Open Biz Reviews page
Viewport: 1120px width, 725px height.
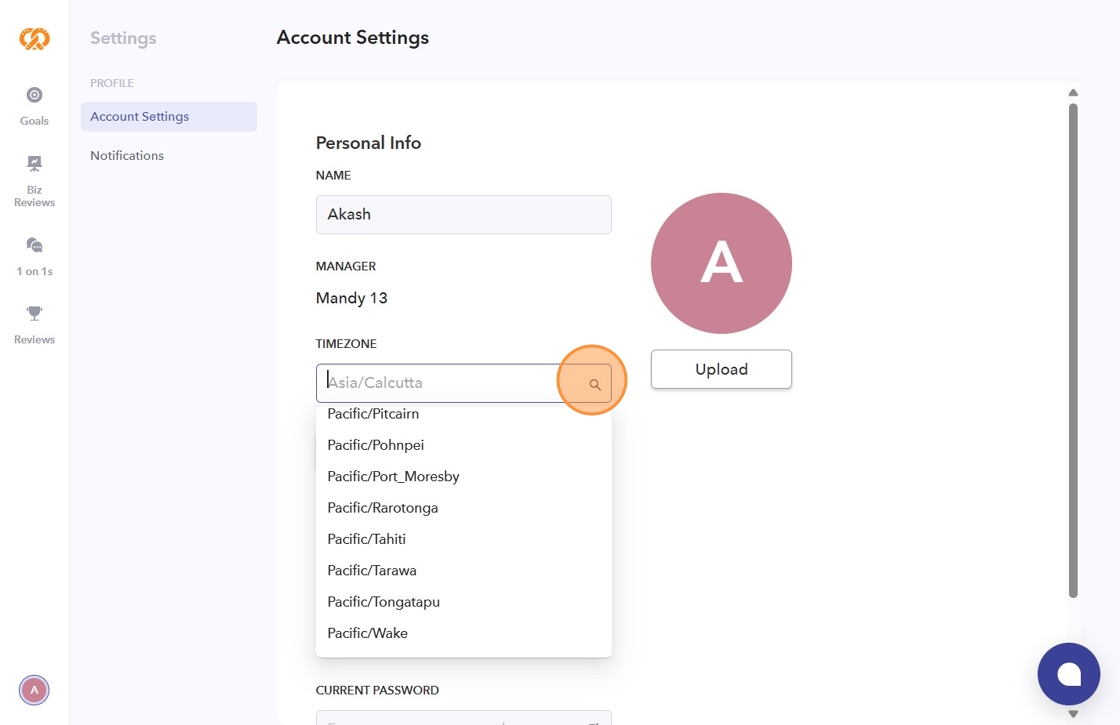pyautogui.click(x=34, y=180)
